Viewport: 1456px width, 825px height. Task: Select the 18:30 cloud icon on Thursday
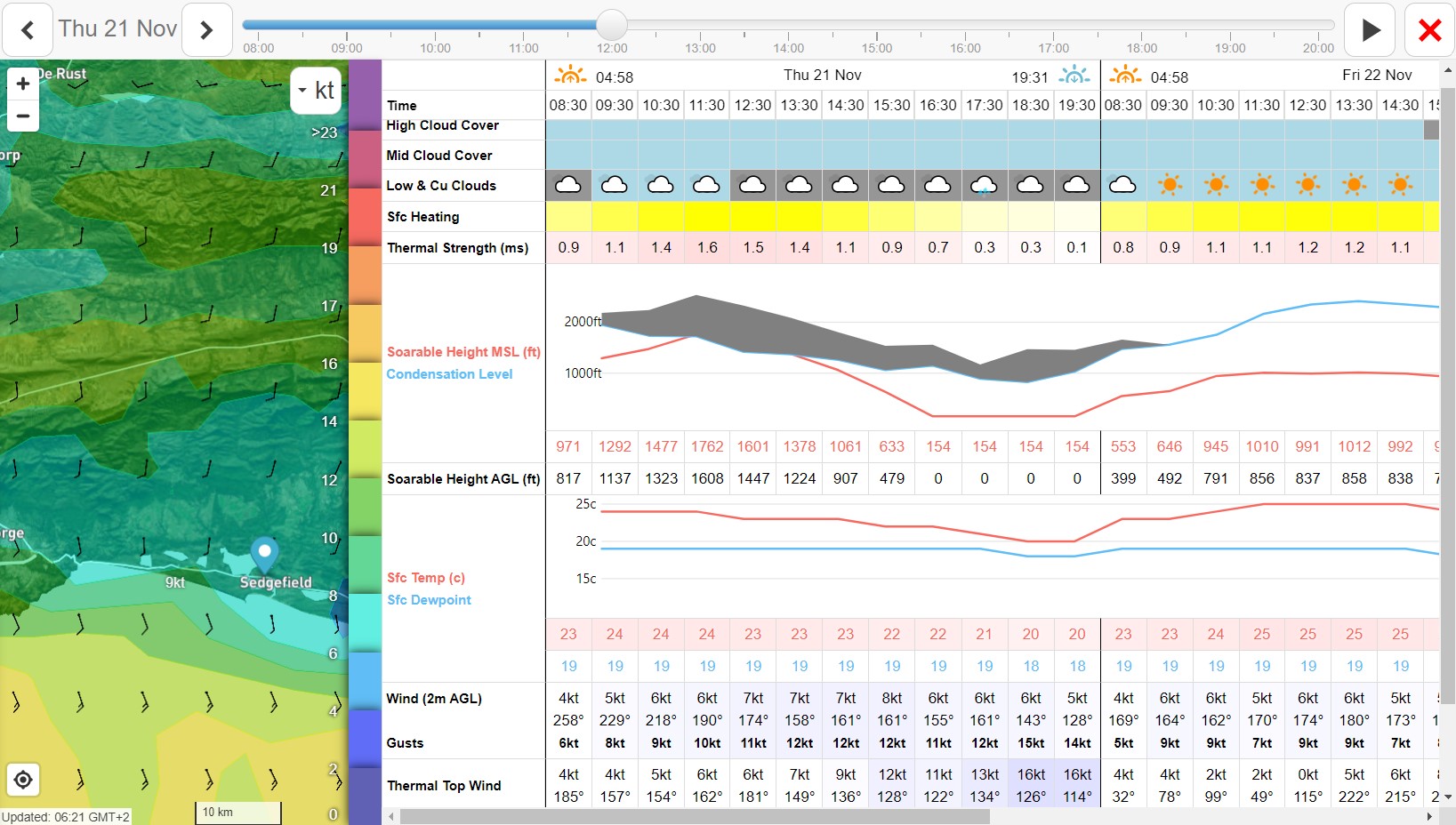[x=1031, y=185]
